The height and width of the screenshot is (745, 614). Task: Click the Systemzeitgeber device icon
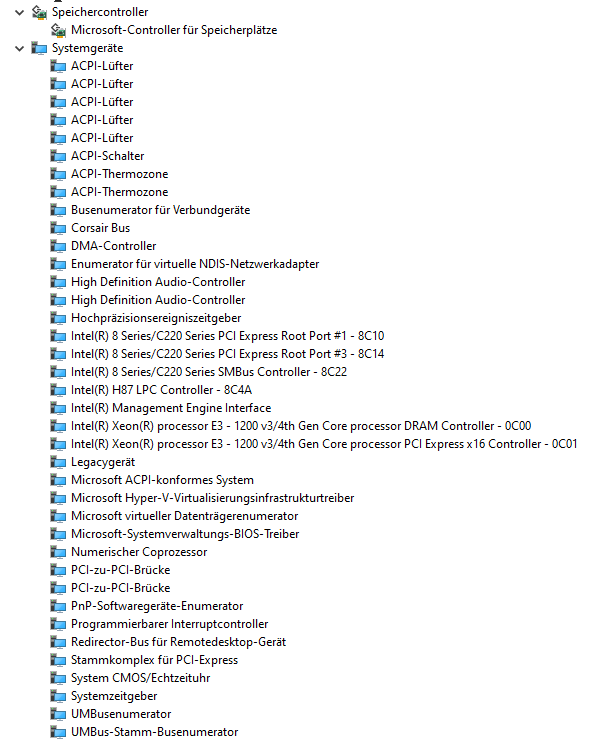pos(58,696)
